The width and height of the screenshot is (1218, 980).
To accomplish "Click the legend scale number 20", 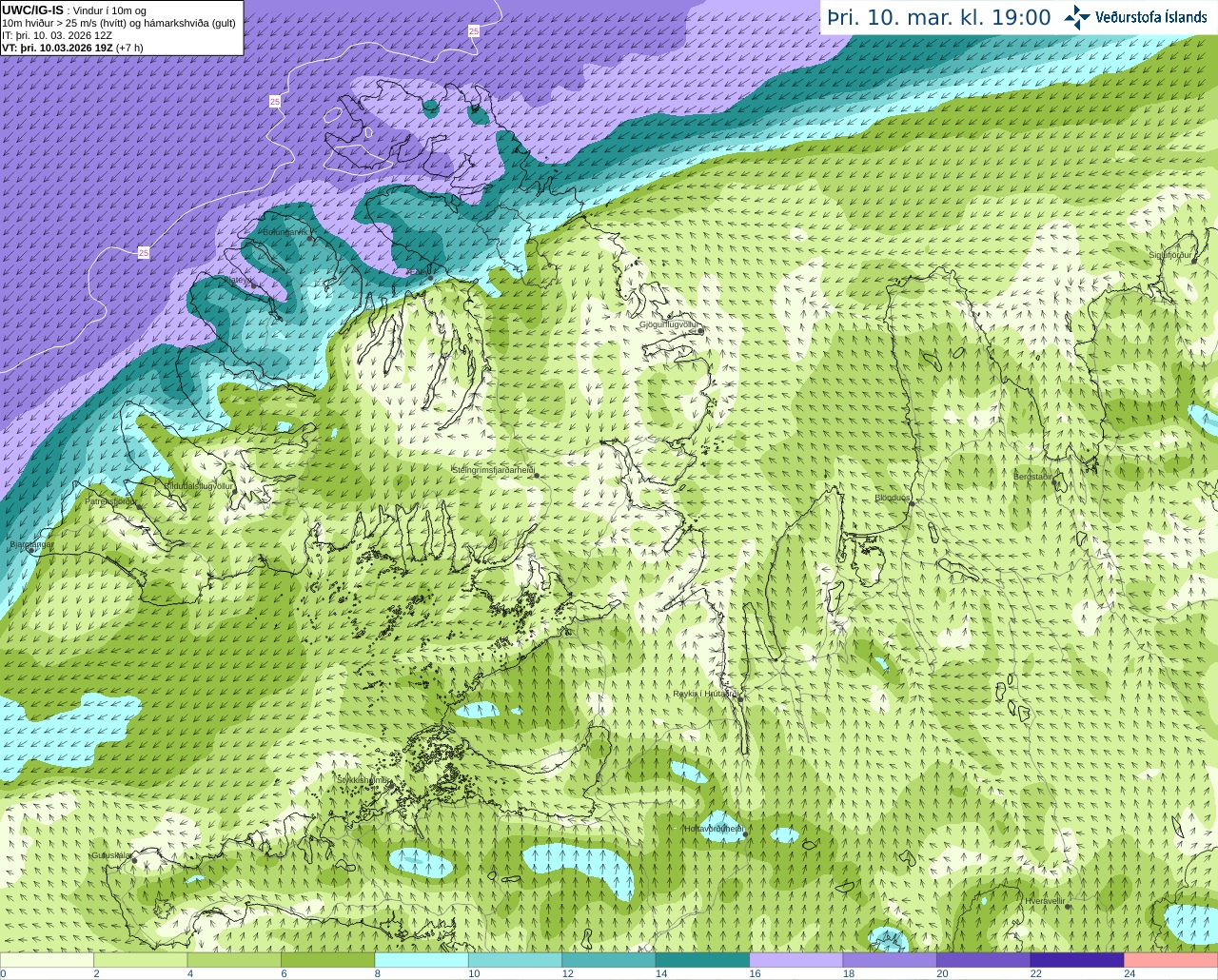I will (943, 973).
